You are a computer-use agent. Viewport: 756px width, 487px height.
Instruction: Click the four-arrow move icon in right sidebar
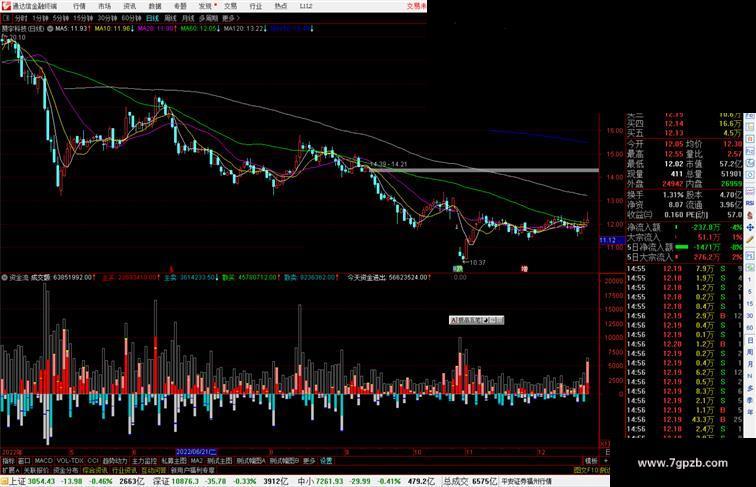[x=750, y=228]
